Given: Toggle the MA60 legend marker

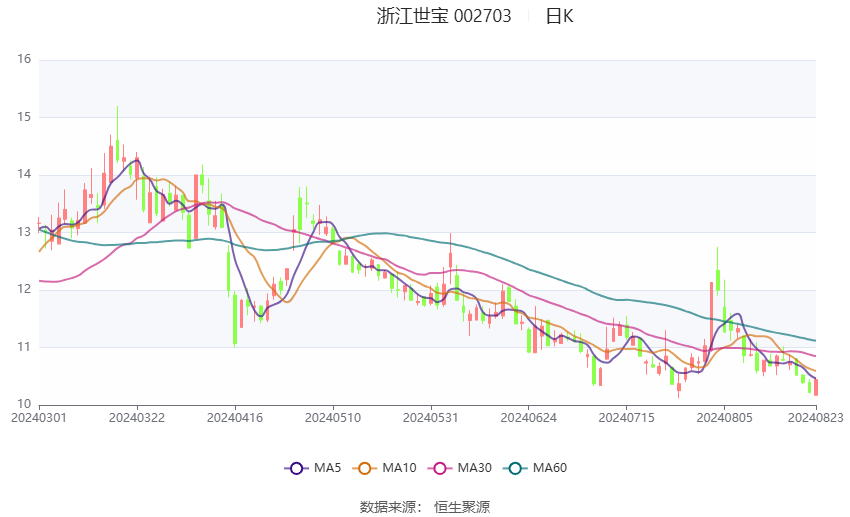Looking at the screenshot, I should coord(515,468).
